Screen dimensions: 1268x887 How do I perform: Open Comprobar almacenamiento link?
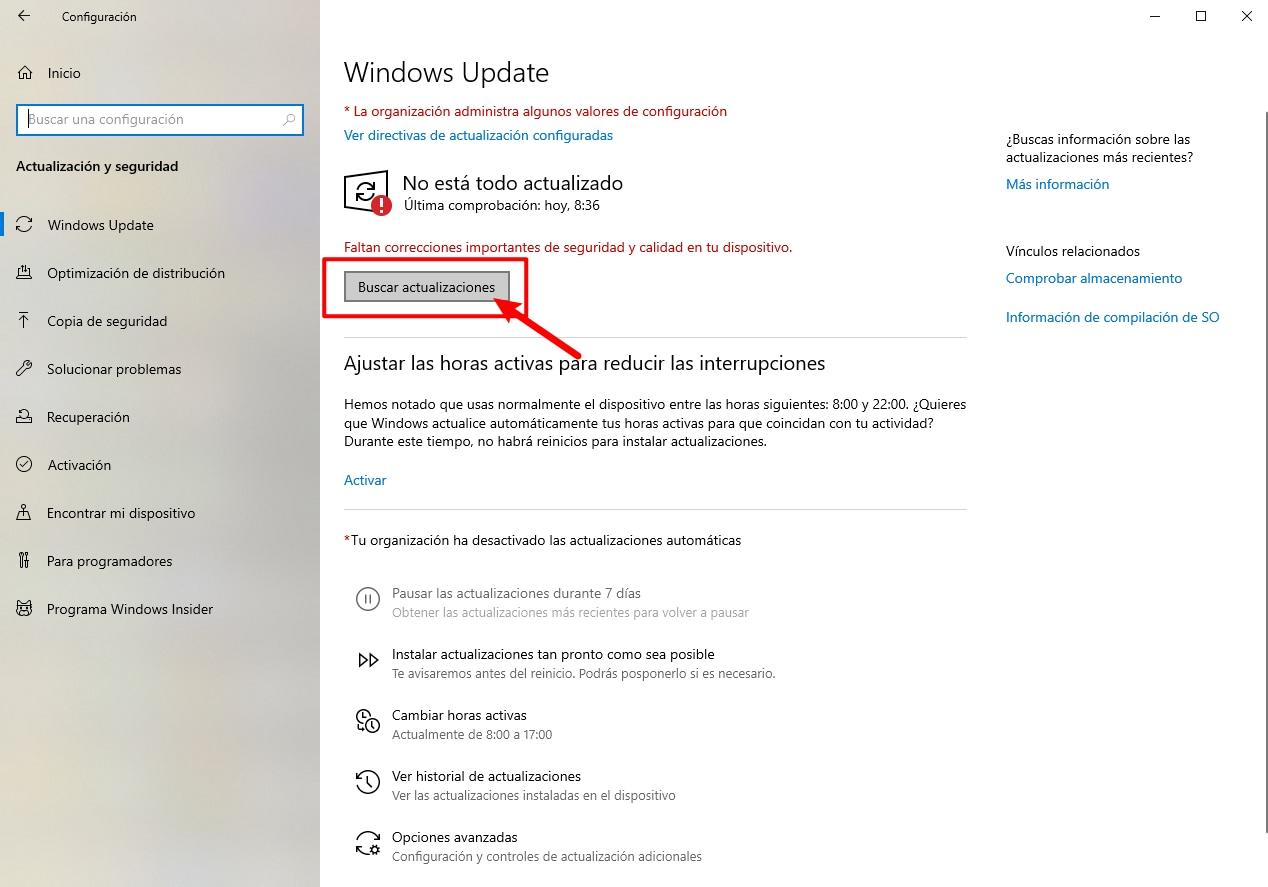tap(1094, 278)
